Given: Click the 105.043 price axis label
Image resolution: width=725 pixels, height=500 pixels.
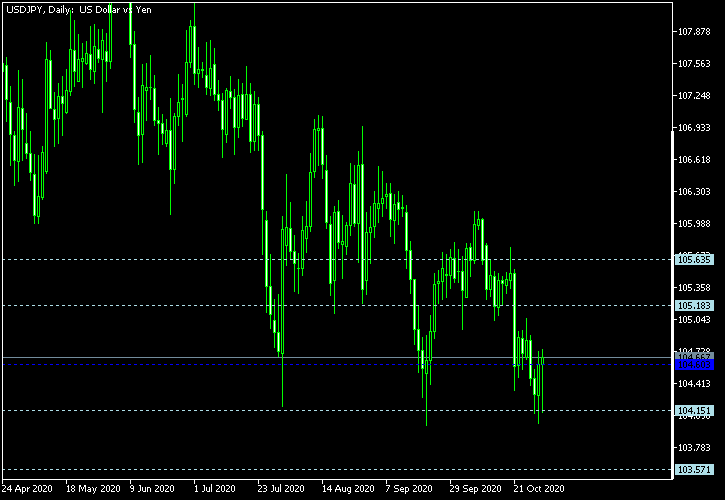Looking at the screenshot, I should [x=694, y=320].
